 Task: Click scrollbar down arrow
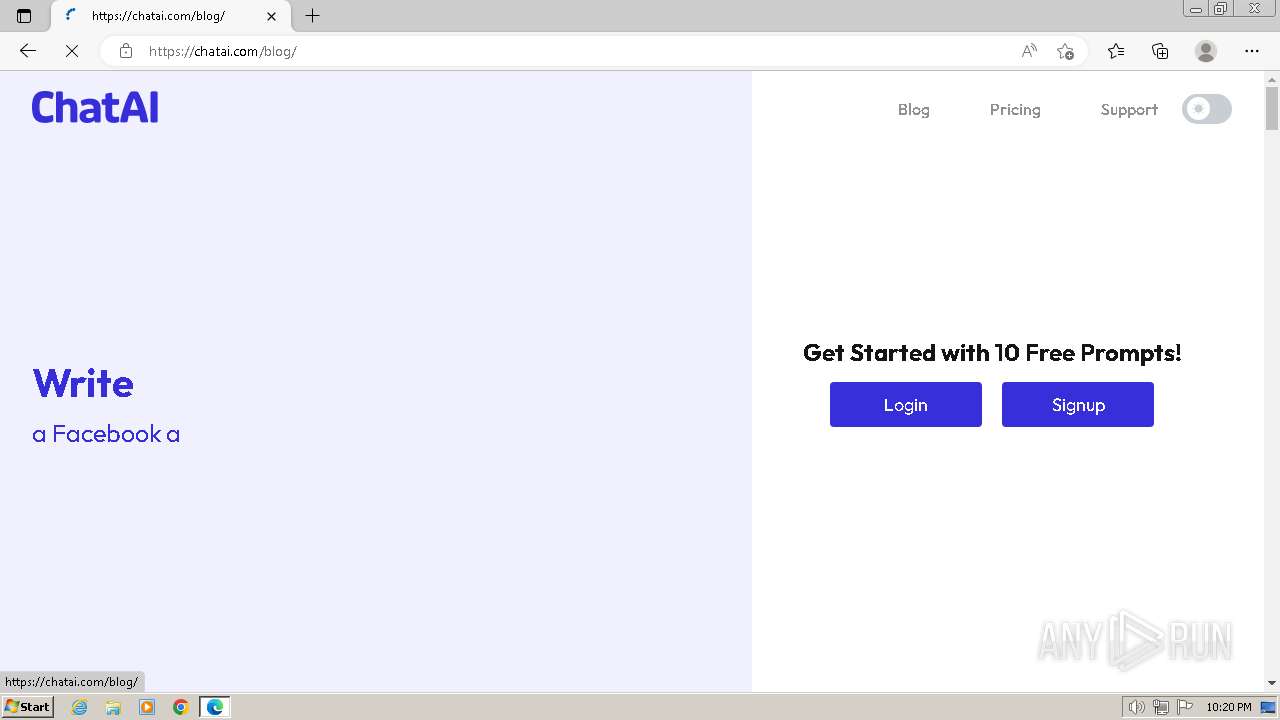1272,683
